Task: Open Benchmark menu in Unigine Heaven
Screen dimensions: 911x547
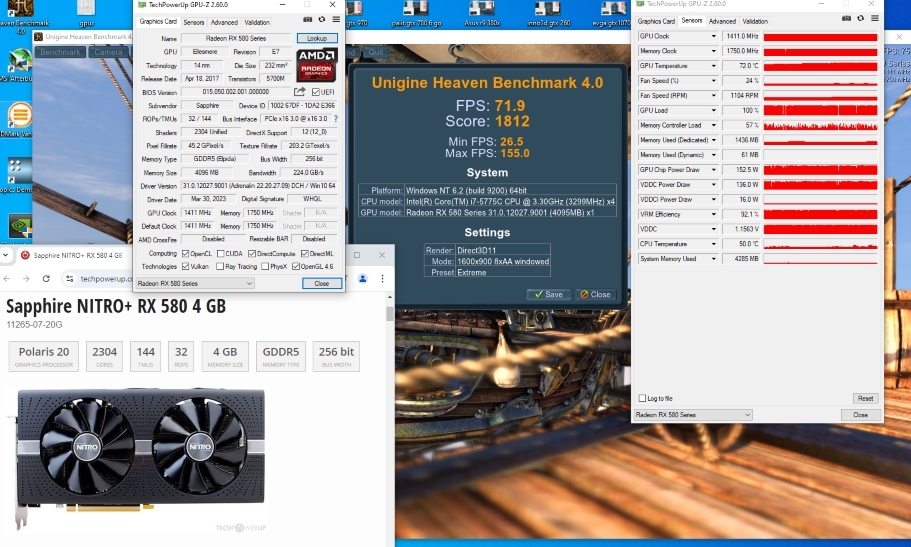Action: click(60, 52)
